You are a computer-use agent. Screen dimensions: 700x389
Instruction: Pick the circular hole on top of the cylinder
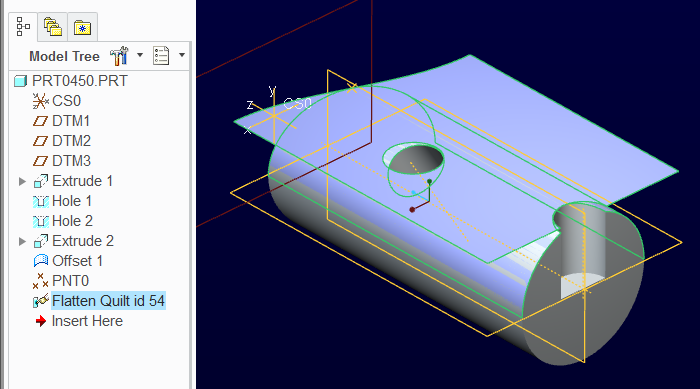point(413,159)
